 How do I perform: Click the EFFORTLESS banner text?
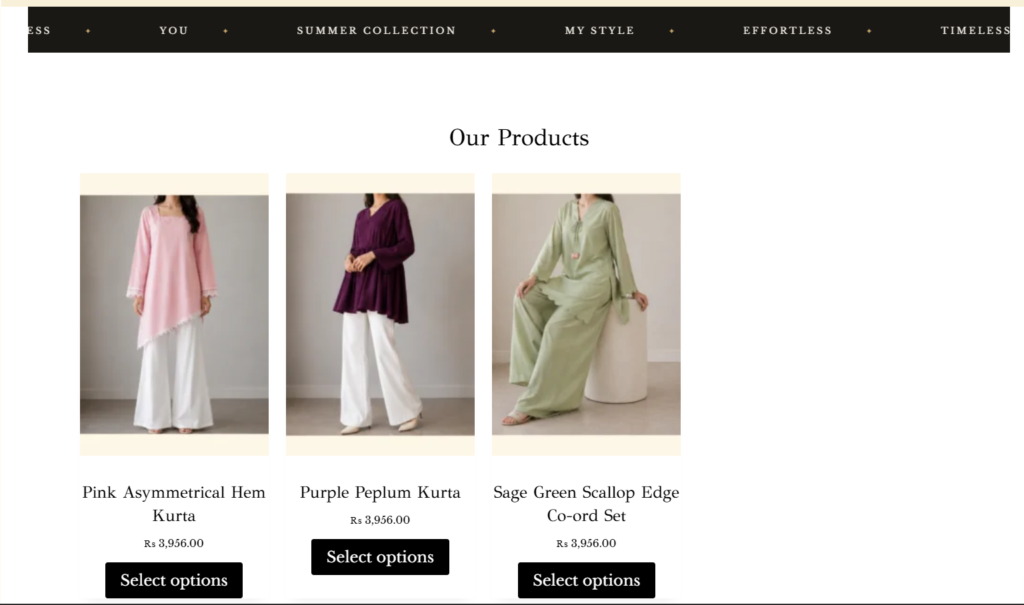[788, 31]
